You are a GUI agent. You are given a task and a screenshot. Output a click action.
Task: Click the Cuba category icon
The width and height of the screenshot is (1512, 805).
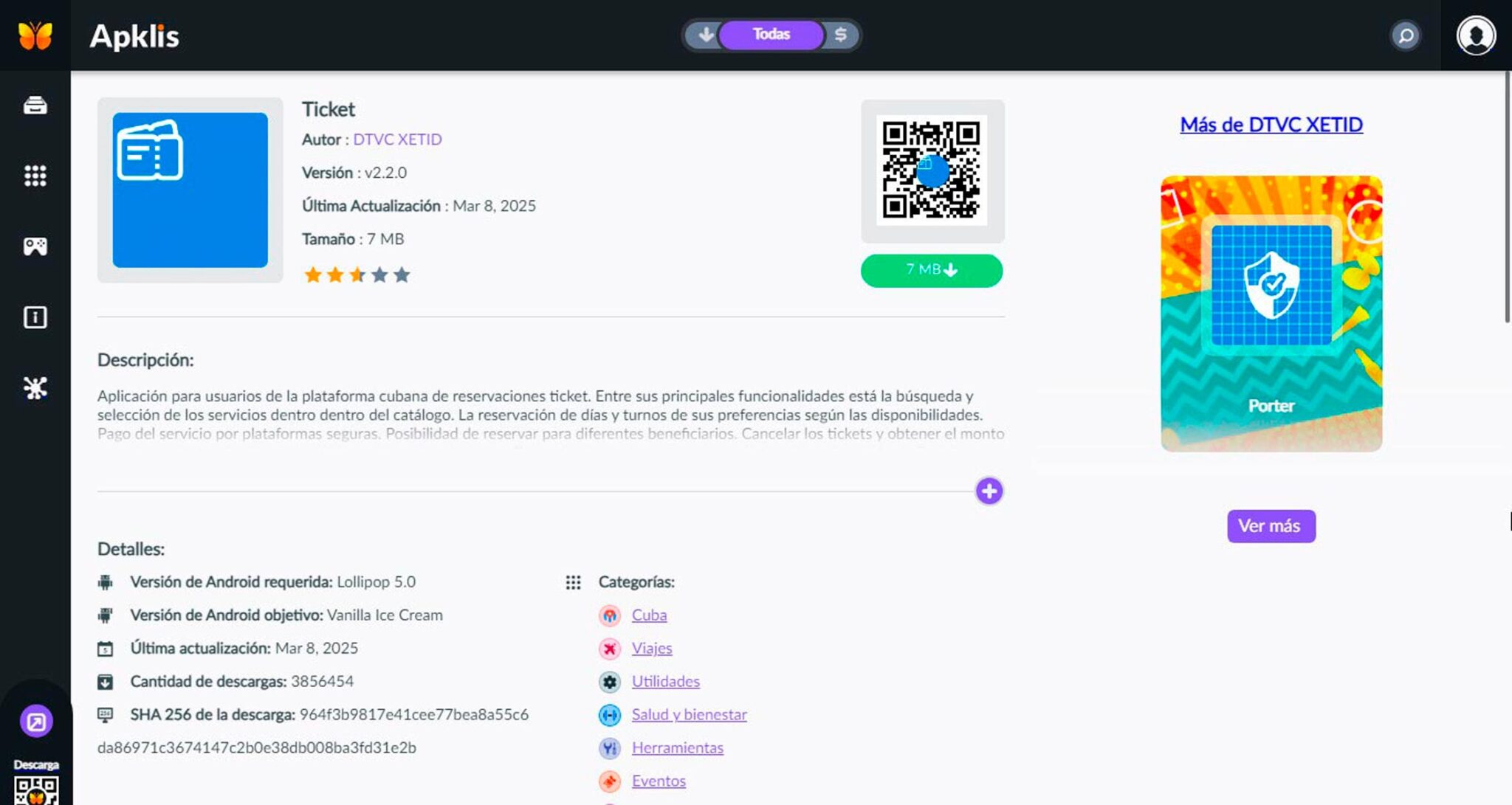point(610,615)
